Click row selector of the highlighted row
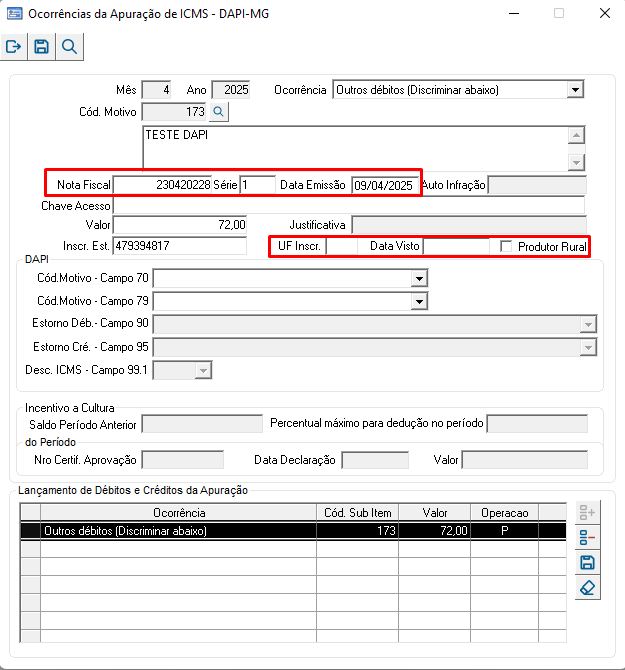Image resolution: width=625 pixels, height=670 pixels. (30, 531)
